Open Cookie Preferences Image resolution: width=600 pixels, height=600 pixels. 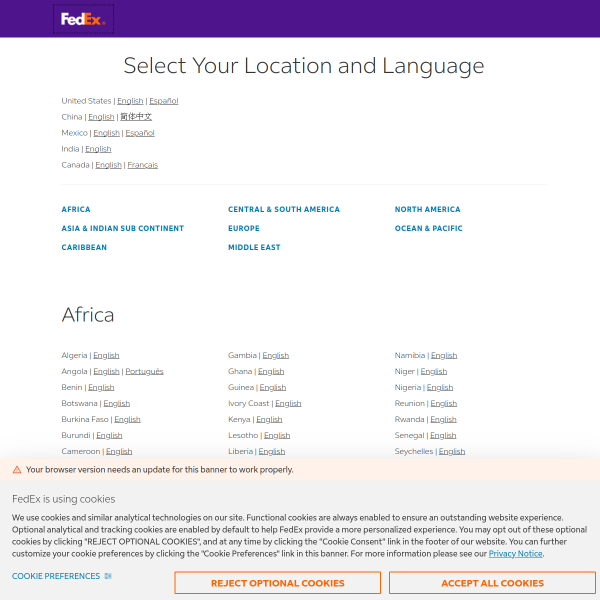pyautogui.click(x=56, y=576)
